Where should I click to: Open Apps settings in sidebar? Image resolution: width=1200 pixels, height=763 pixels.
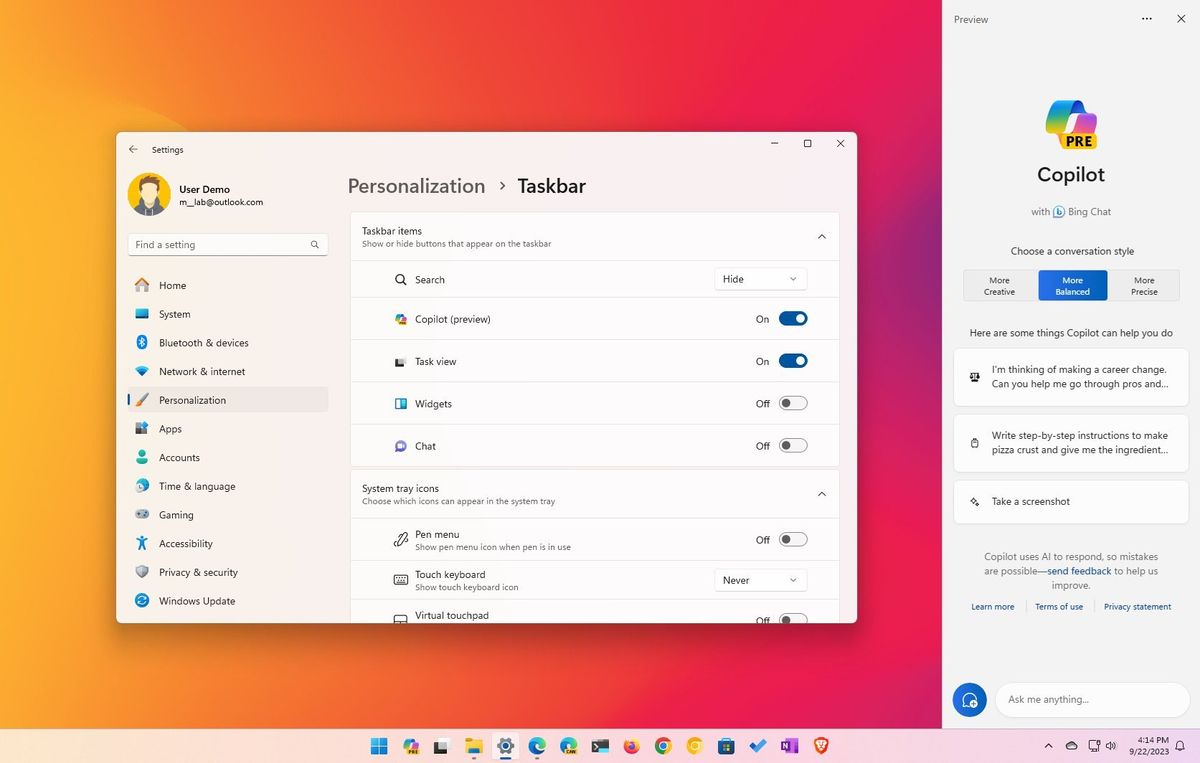(228, 429)
